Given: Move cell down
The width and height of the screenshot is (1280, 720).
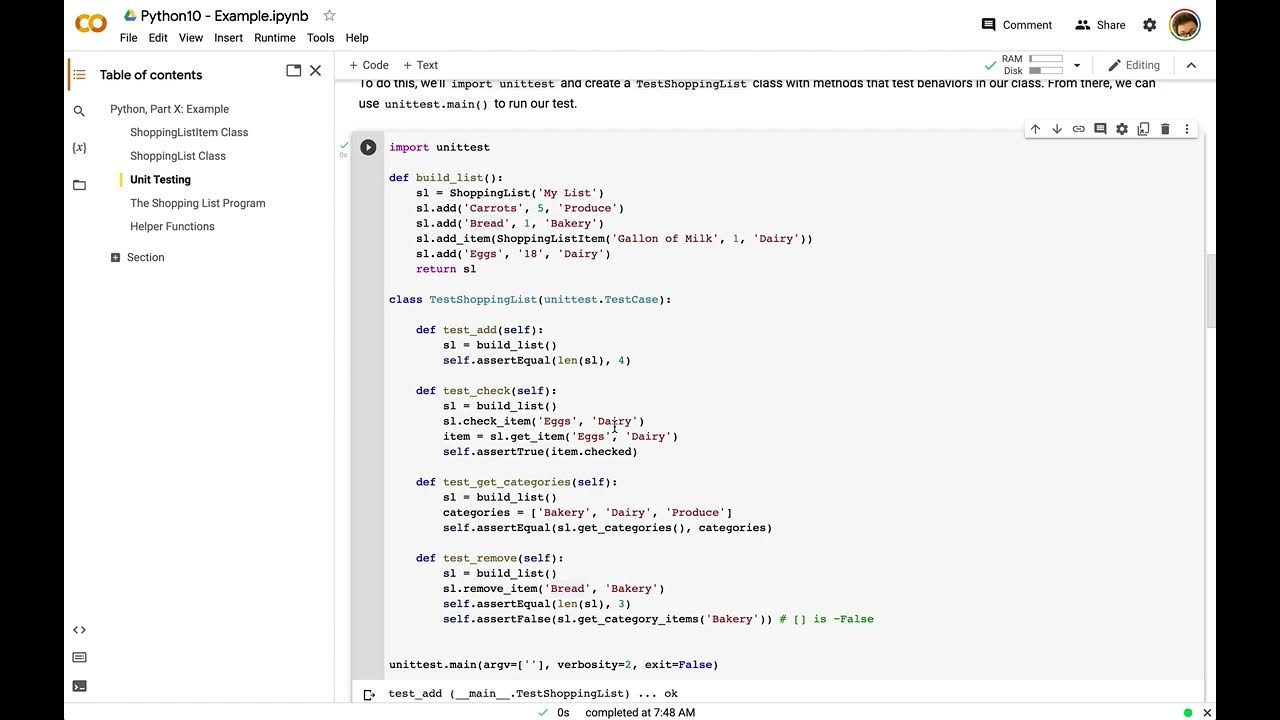Looking at the screenshot, I should click(x=1057, y=129).
